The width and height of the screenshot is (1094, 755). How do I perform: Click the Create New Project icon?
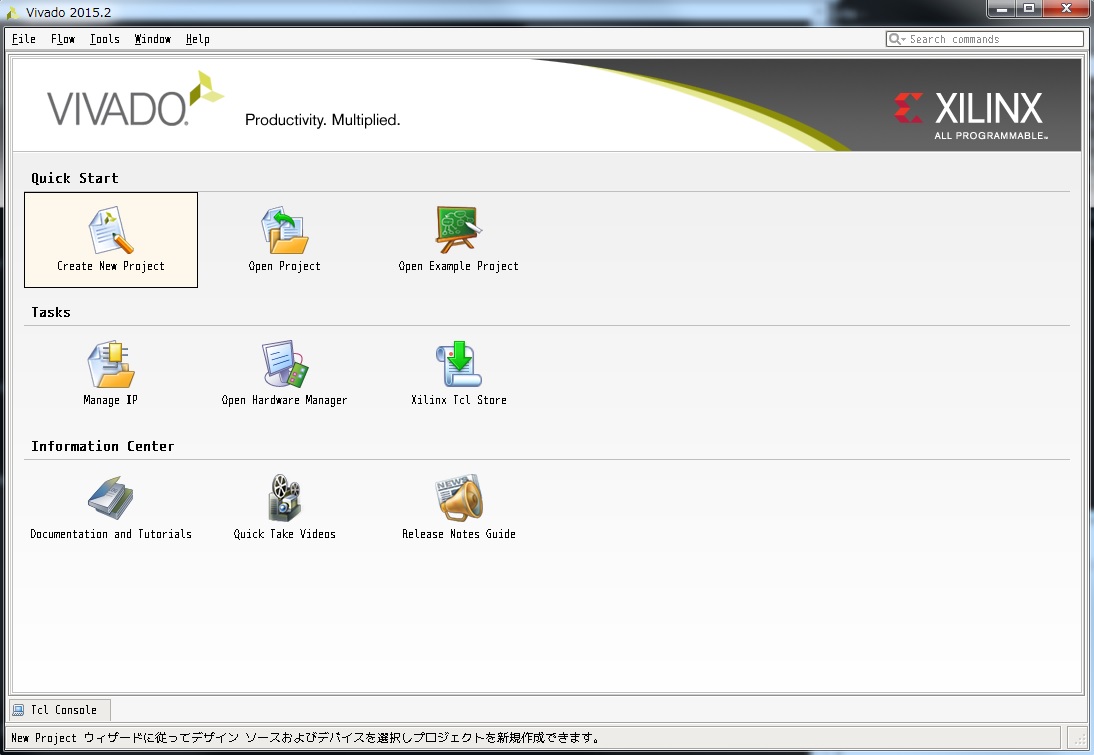pyautogui.click(x=111, y=230)
